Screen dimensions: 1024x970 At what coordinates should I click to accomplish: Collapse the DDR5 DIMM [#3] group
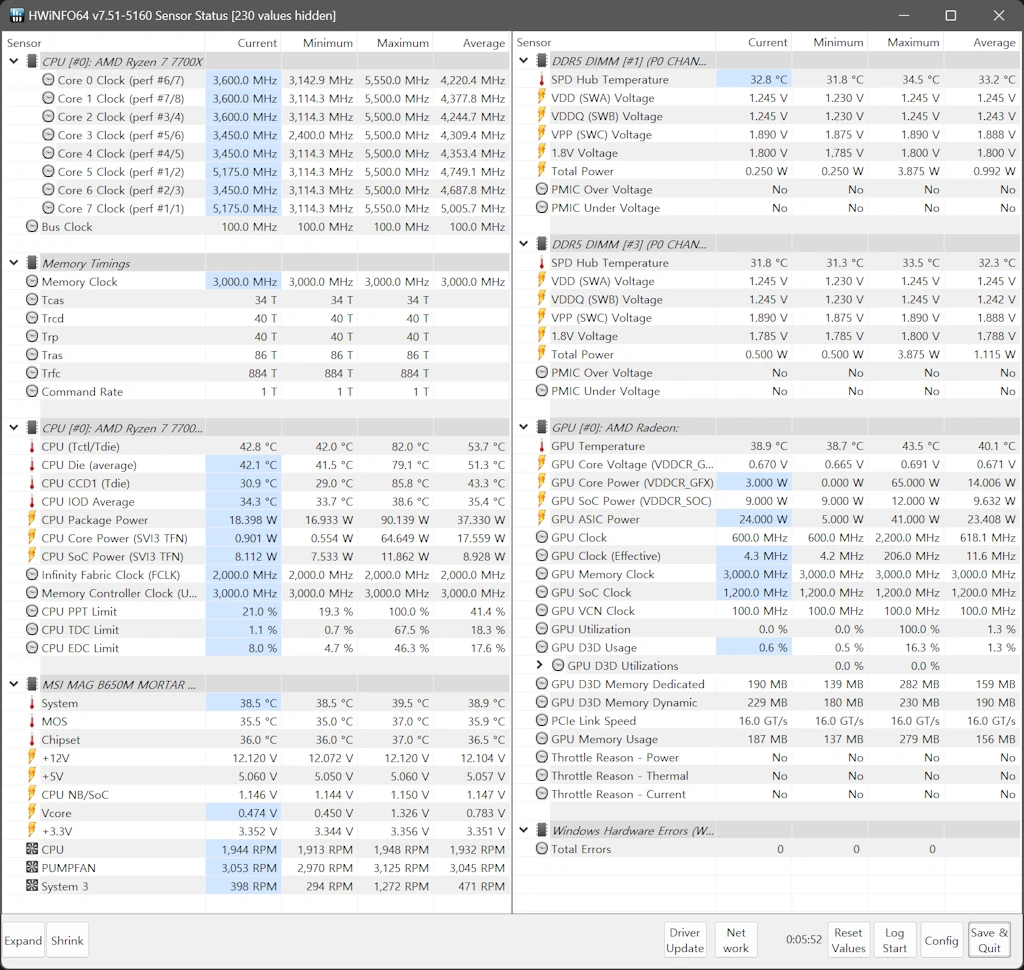click(524, 244)
